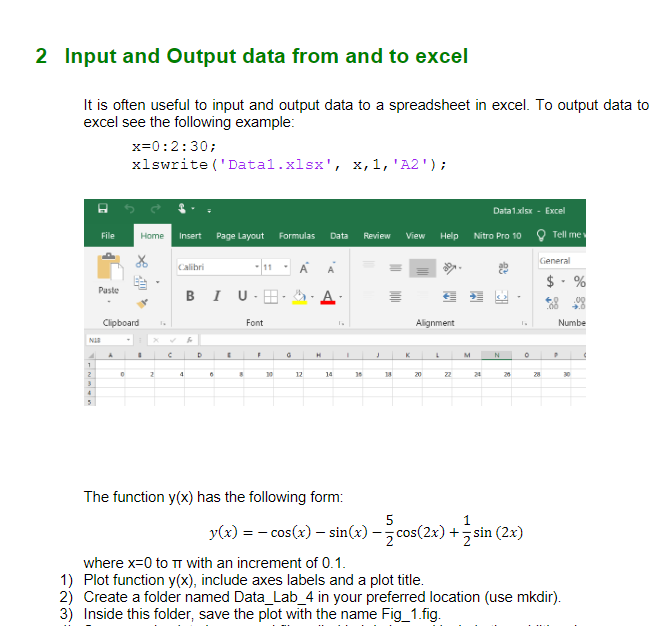
Task: Click inside the Excel formula bar
Action: (393, 340)
